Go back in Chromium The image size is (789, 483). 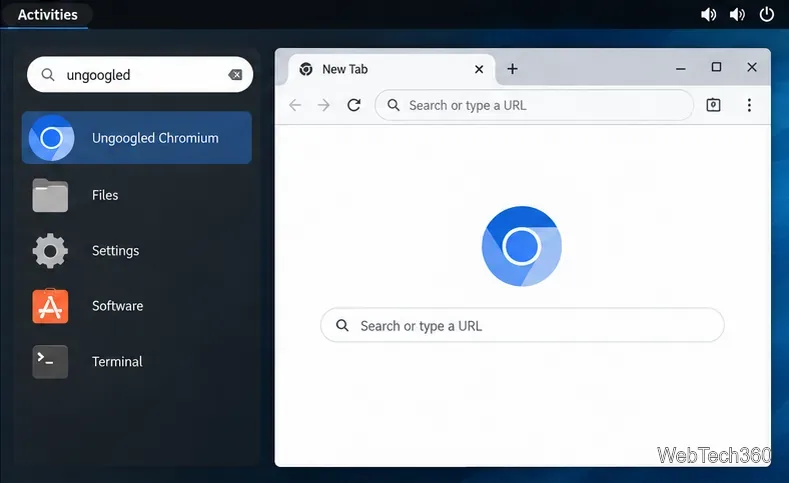295,105
